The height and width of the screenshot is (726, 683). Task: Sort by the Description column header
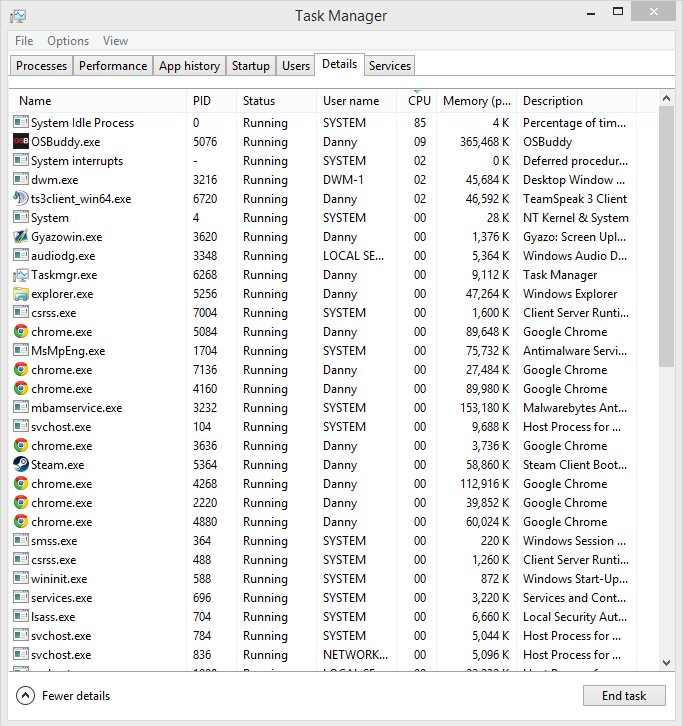(x=576, y=101)
